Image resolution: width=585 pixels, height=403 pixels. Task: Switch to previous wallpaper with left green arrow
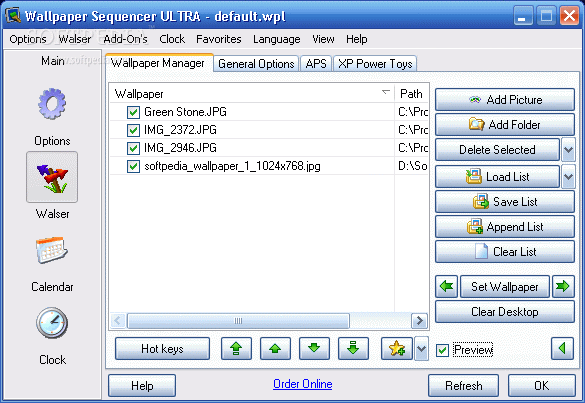pos(447,287)
